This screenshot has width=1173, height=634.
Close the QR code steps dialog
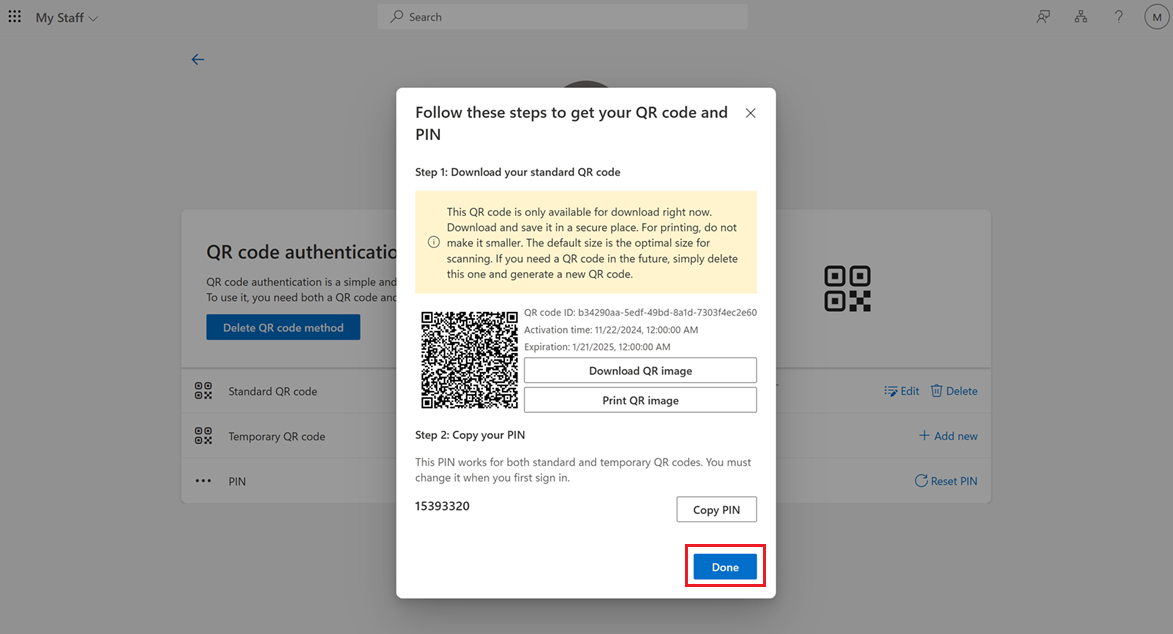(750, 113)
